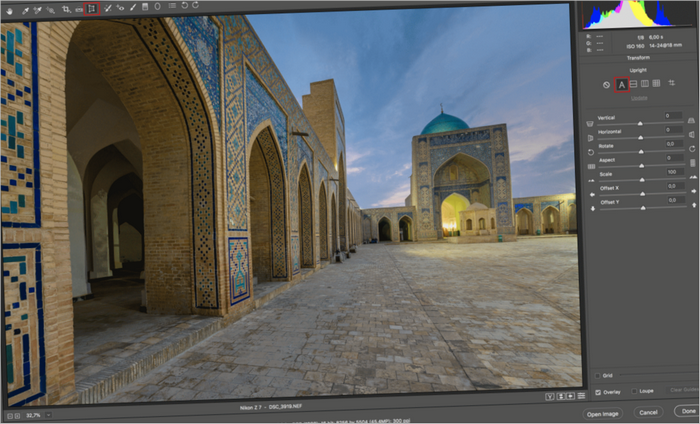
Task: Select the Adjustment Brush tool
Action: coord(133,7)
